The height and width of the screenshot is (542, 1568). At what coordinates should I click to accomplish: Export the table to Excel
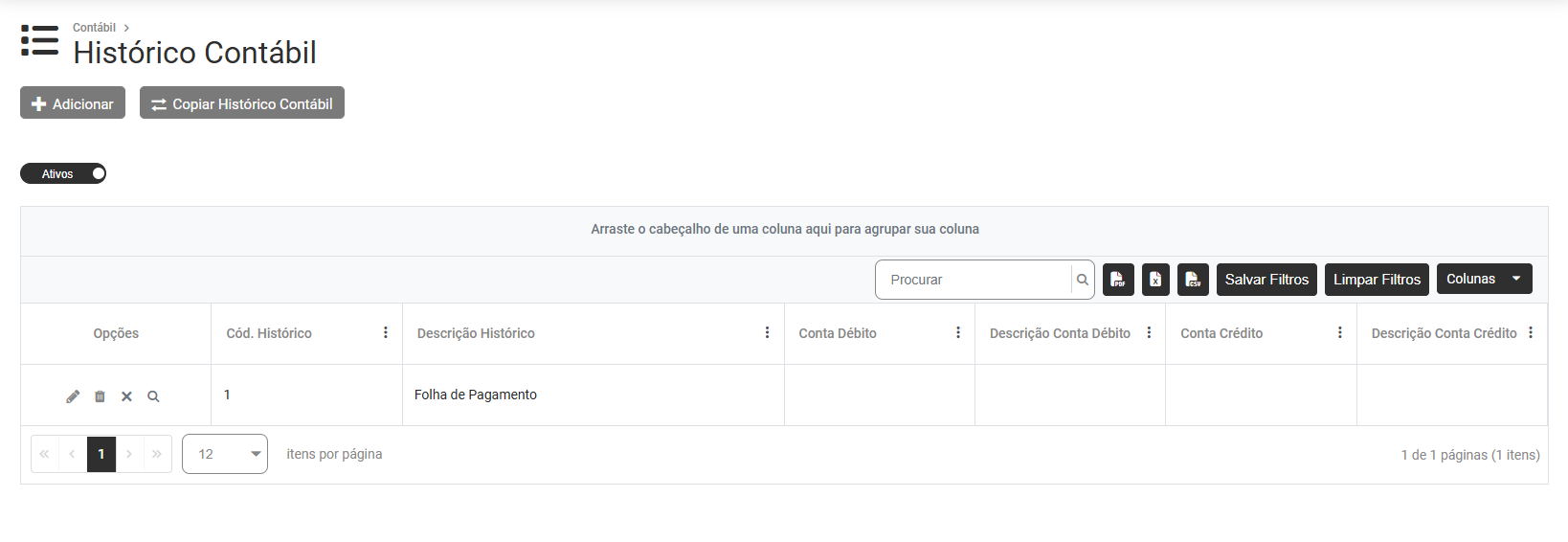coord(1155,280)
